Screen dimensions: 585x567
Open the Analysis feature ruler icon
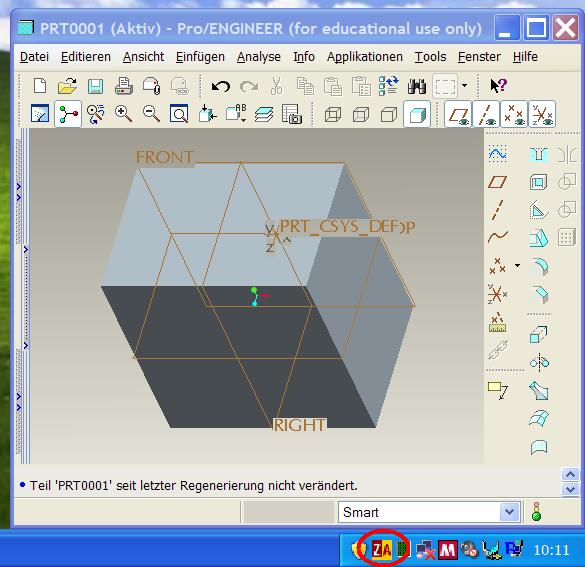coord(497,323)
